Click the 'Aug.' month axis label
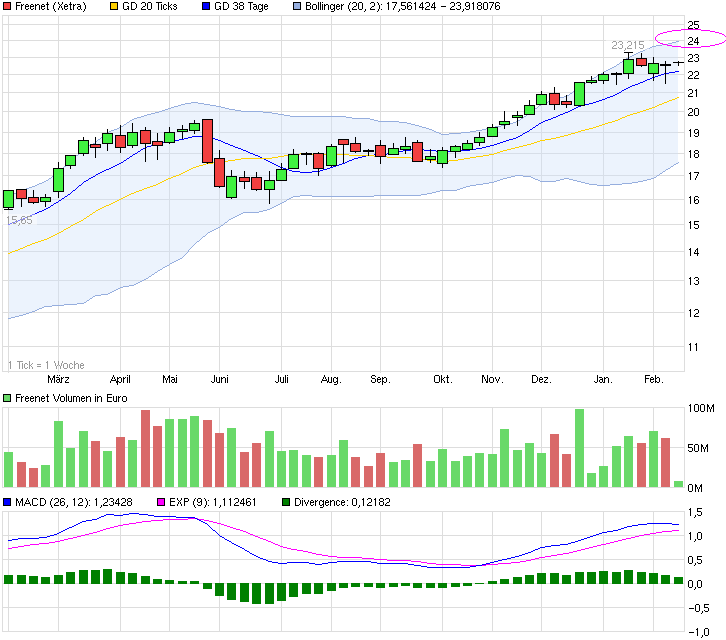This screenshot has width=726, height=640. 331,379
